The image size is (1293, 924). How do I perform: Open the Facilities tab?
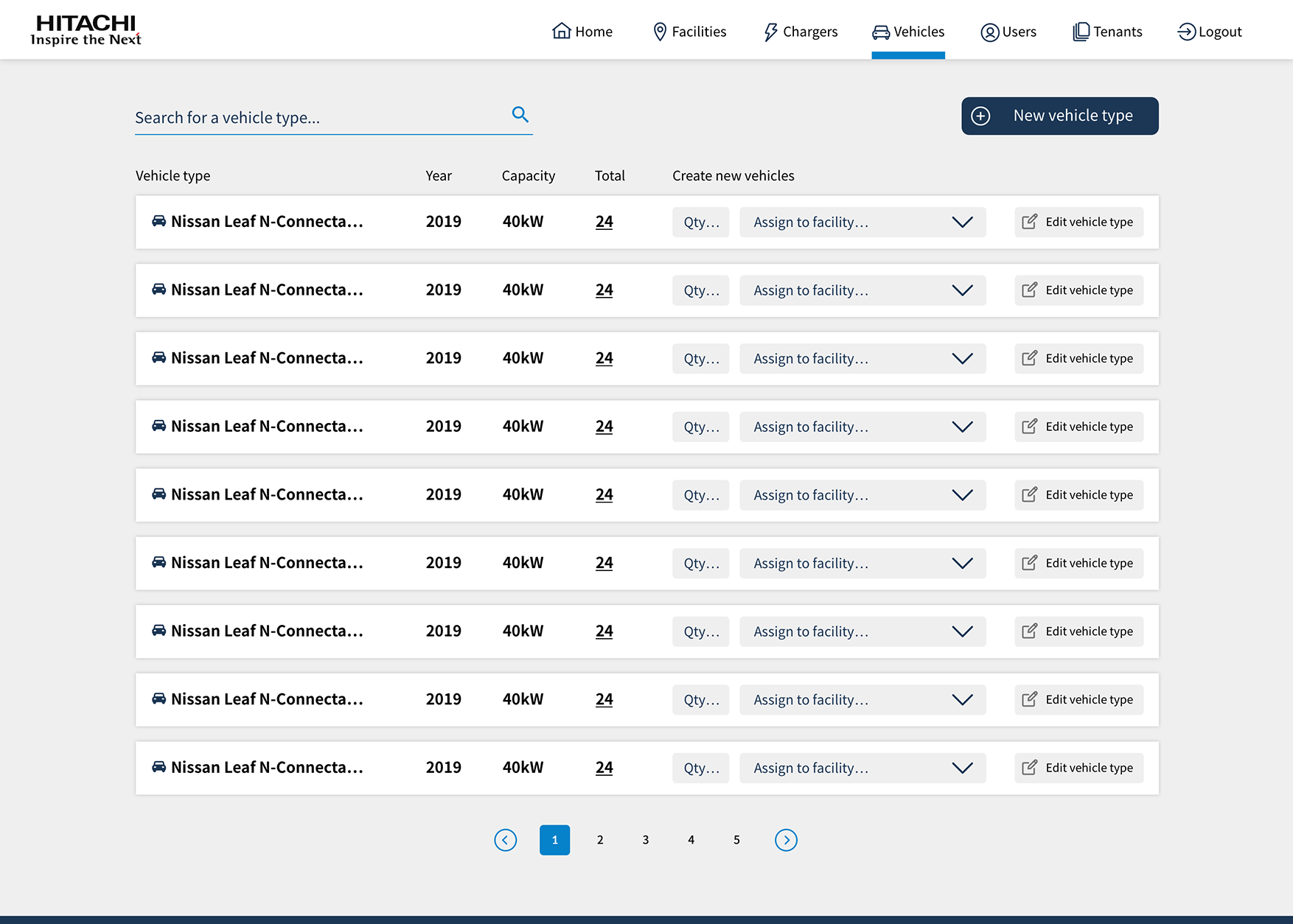pyautogui.click(x=689, y=31)
